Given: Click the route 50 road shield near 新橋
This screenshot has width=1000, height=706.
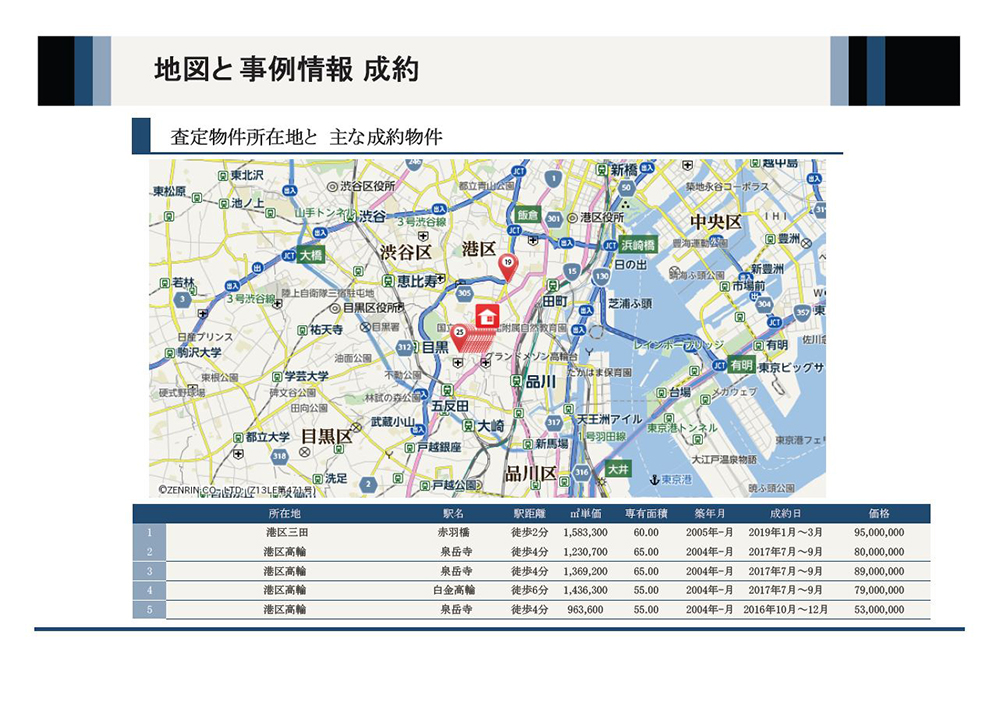Looking at the screenshot, I should [x=626, y=188].
